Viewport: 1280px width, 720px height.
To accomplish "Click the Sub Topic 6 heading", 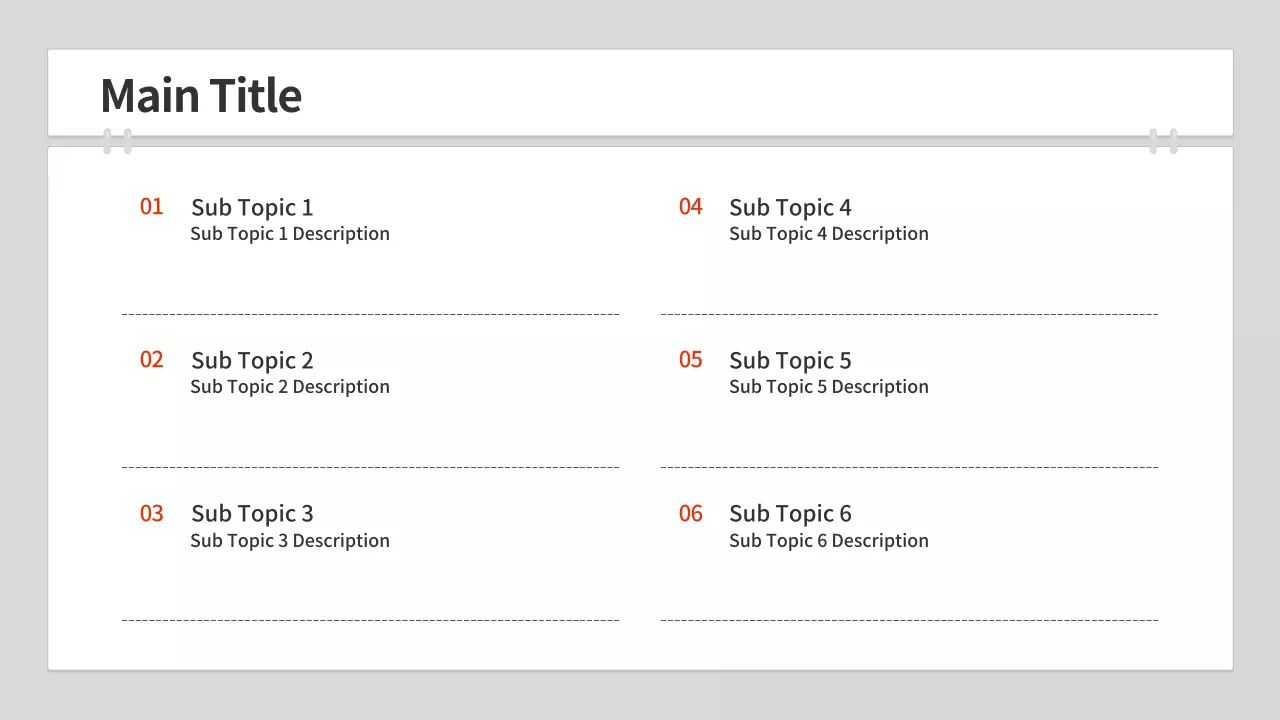I will coord(790,514).
